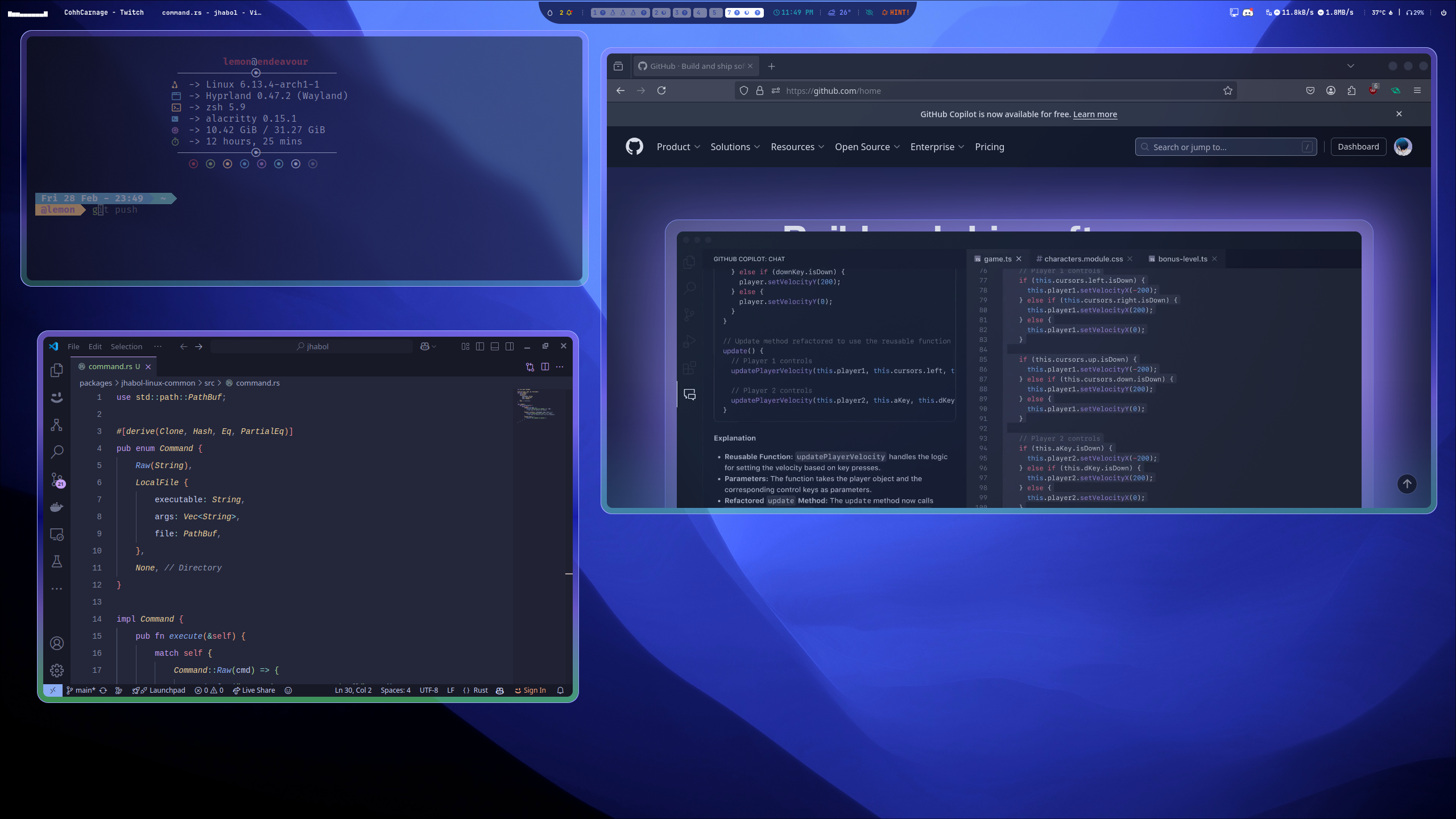This screenshot has height=819, width=1456.
Task: Toggle the VS Code bottom panel
Action: [494, 346]
